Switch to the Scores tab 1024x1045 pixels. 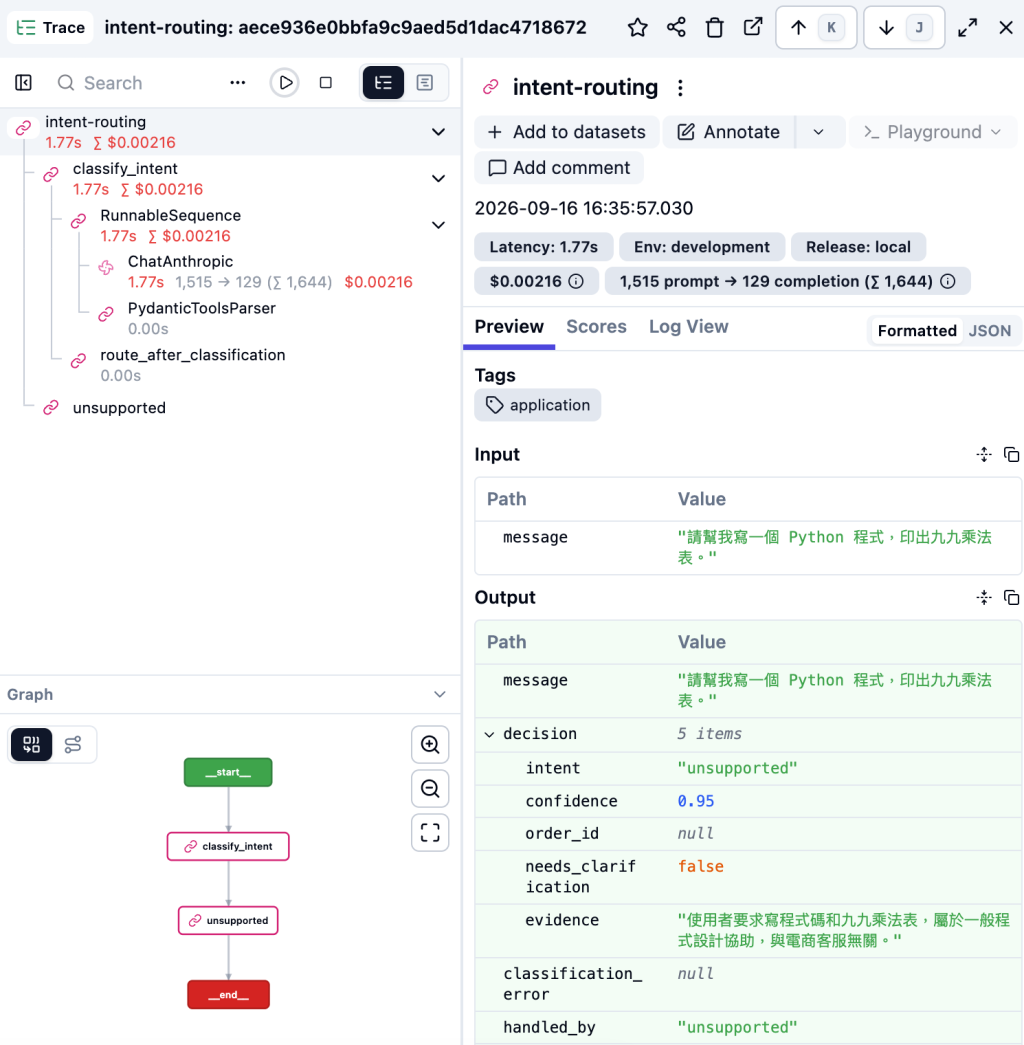(x=596, y=327)
